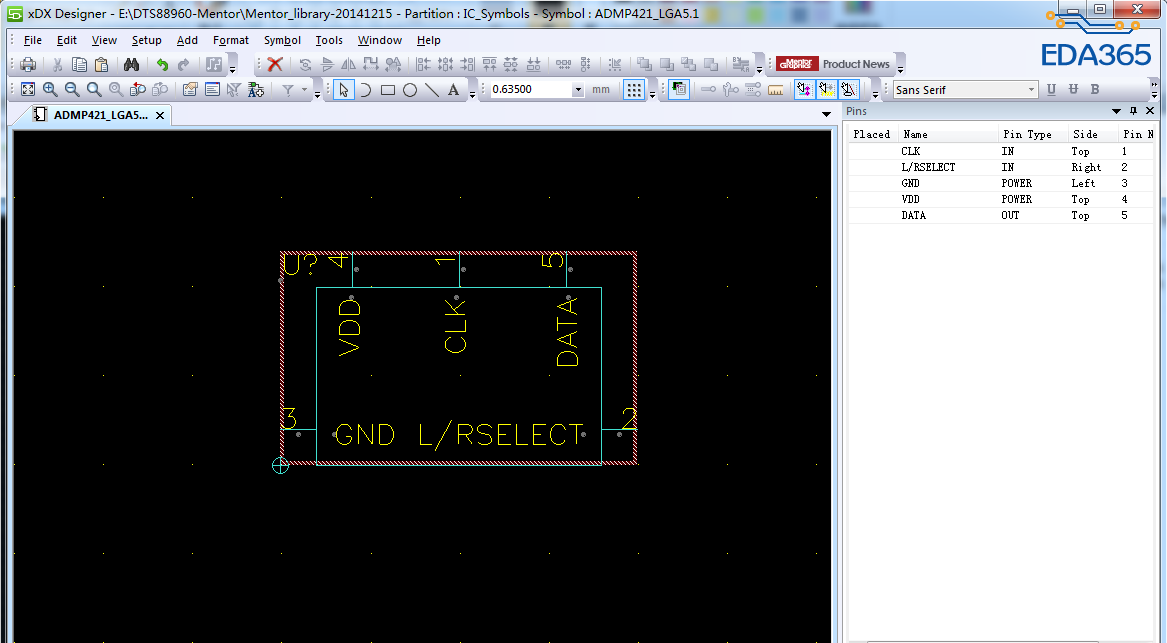Select the L/RSELECT pin row
The width and height of the screenshot is (1167, 643).
1001,167
